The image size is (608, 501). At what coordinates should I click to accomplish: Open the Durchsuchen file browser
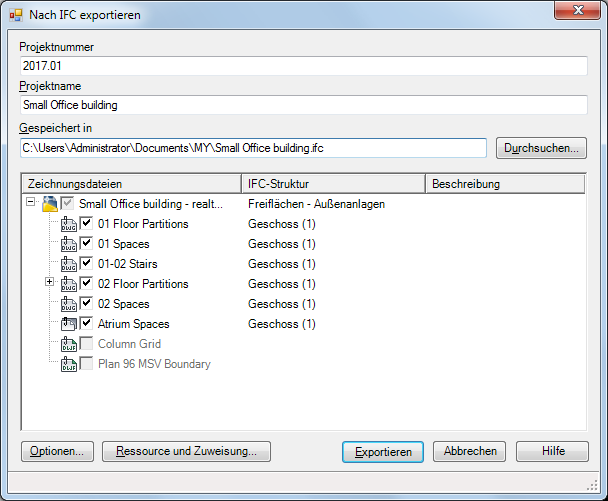[542, 148]
